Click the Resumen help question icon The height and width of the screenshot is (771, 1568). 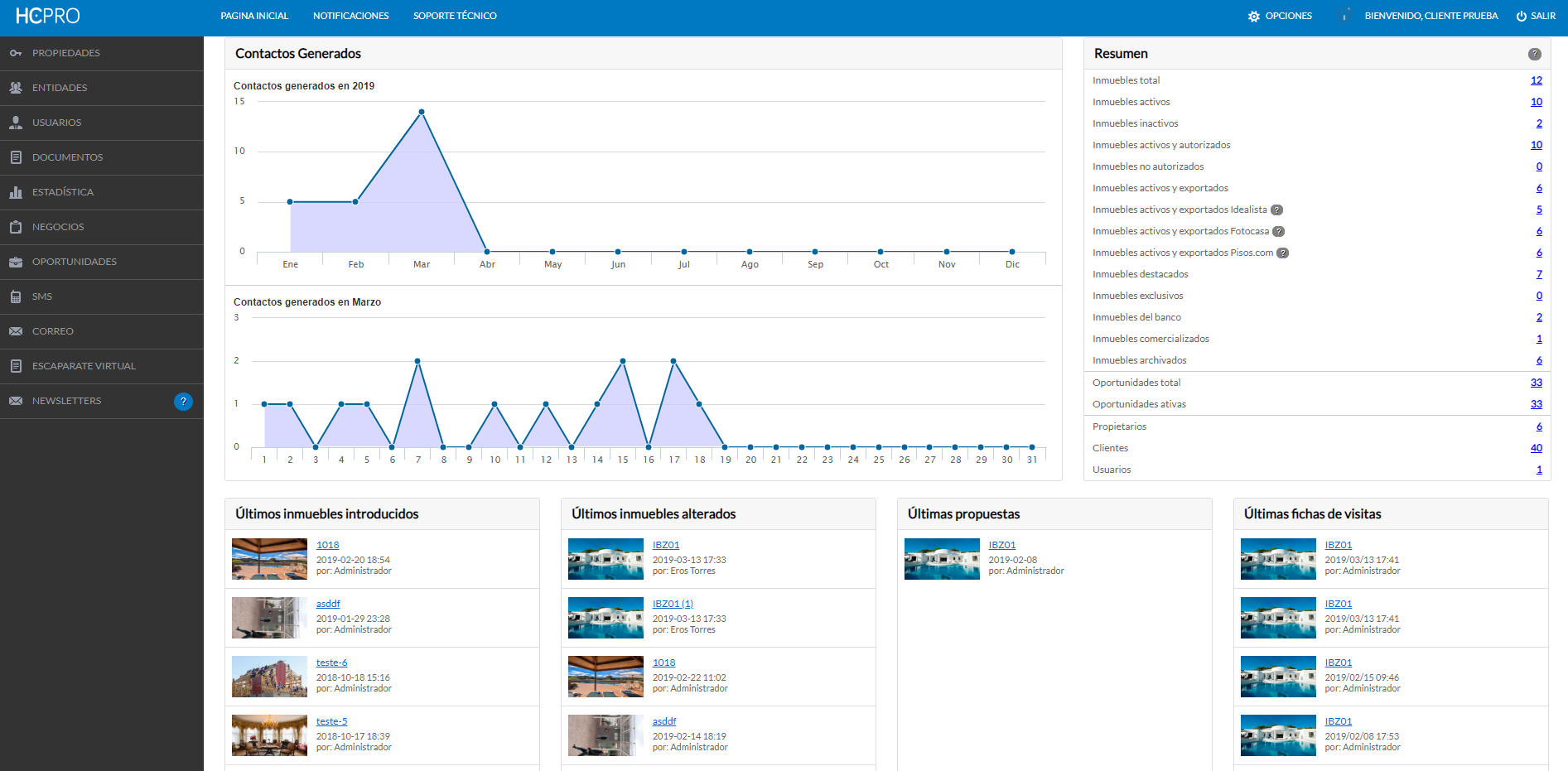1535,54
